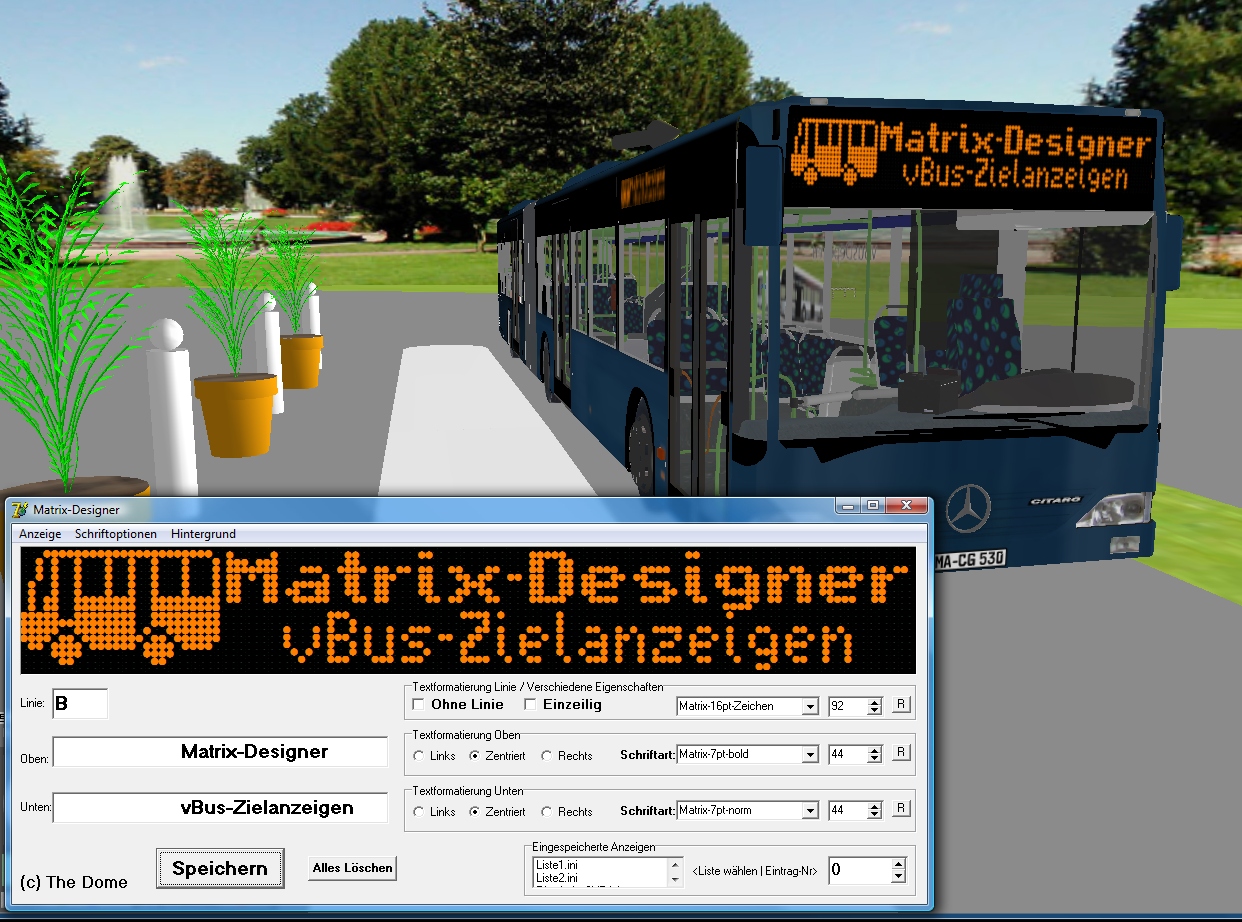1242x922 pixels.
Task: Open the Matrix-16pt-Zeichen font dropdown
Action: tap(810, 707)
